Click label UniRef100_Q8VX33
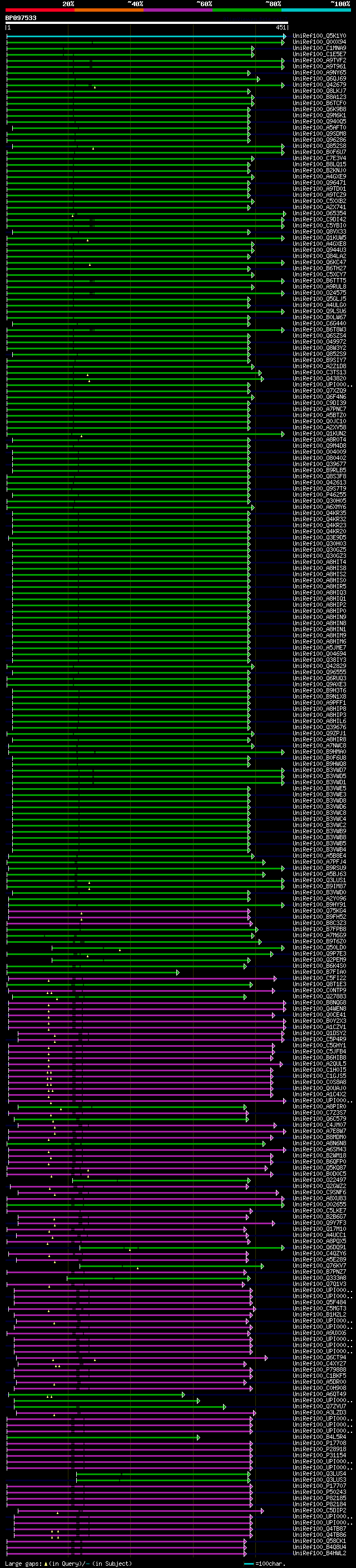 [319, 231]
